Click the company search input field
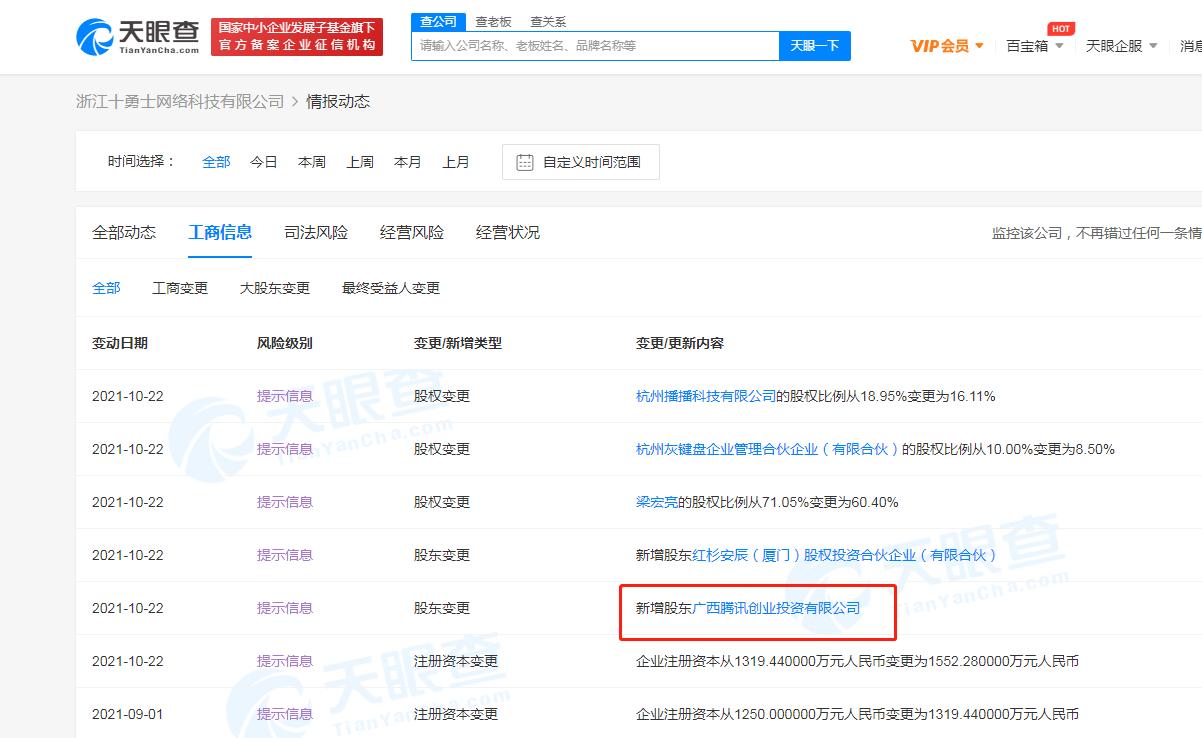Viewport: 1202px width, 738px height. 595,46
